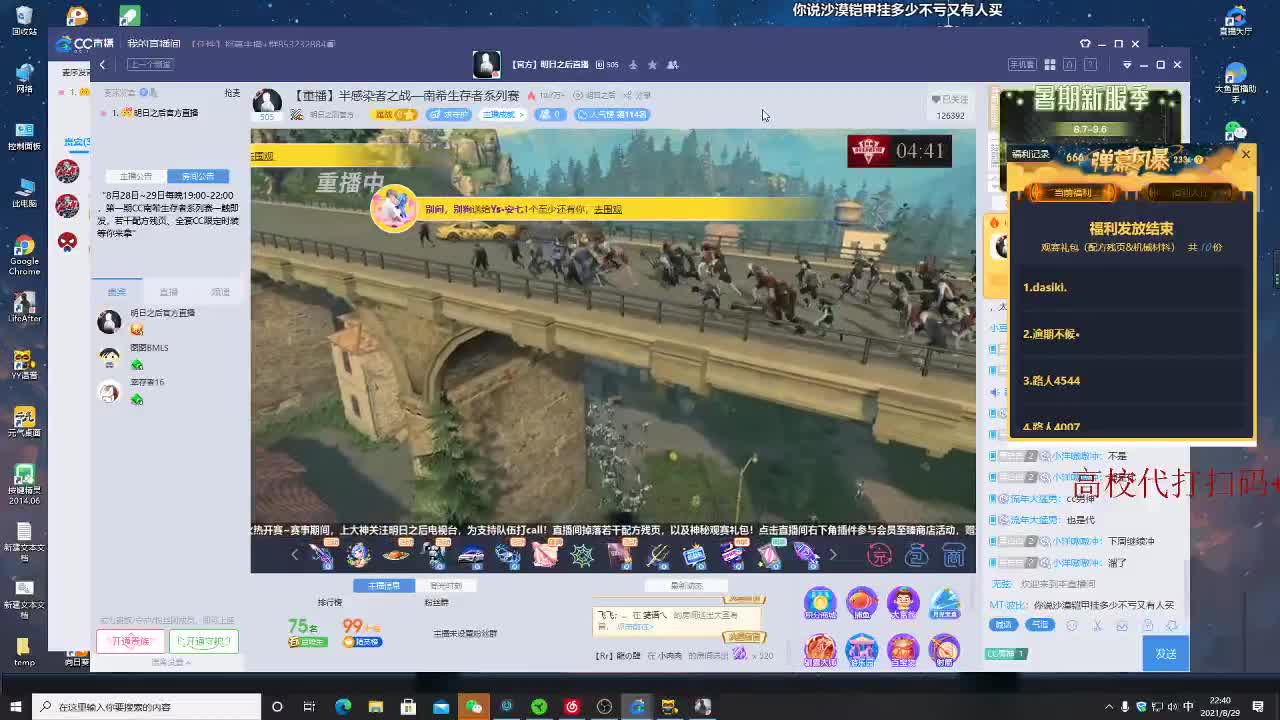Open the 人气榜 第114名 ranking badge
1280x720 pixels.
pos(612,114)
